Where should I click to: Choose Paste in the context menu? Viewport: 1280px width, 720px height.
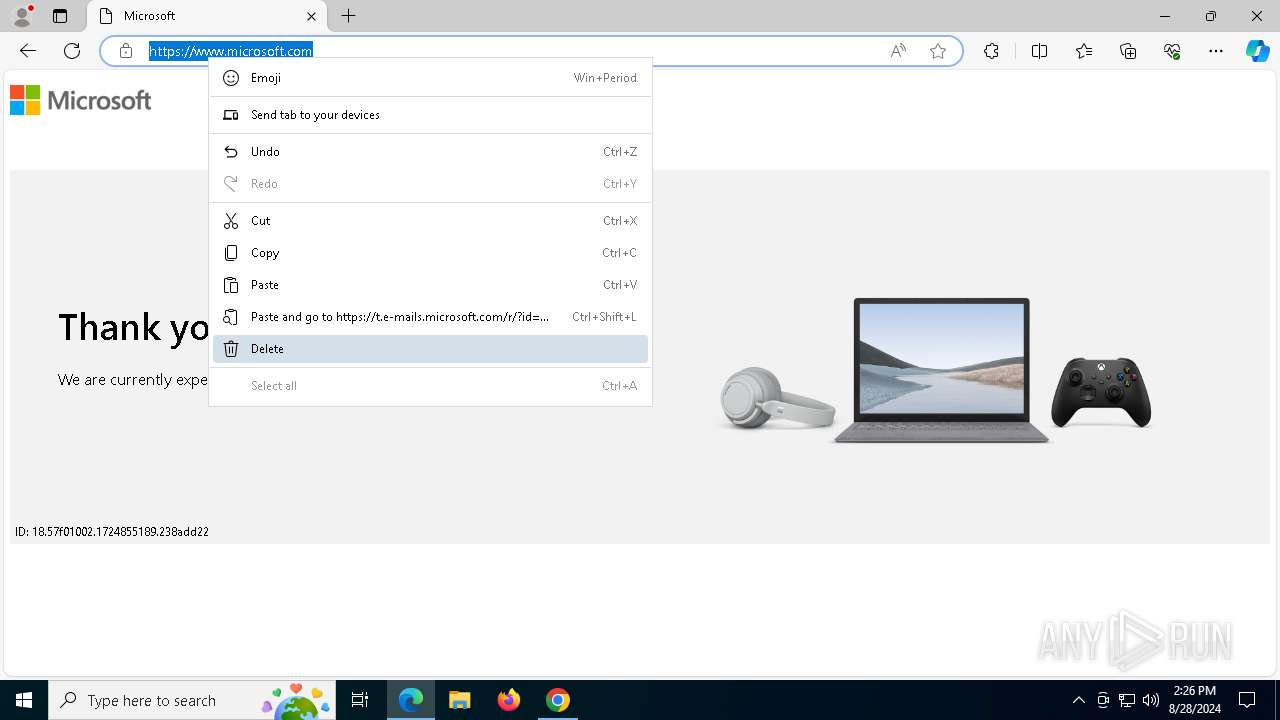430,285
